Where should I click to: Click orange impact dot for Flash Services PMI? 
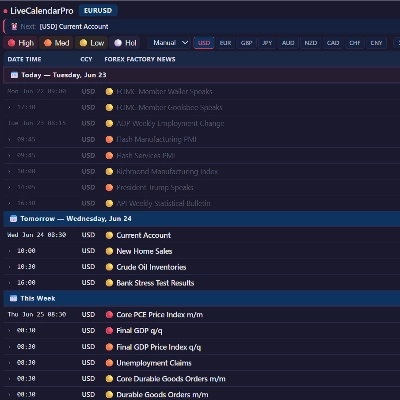(x=109, y=156)
